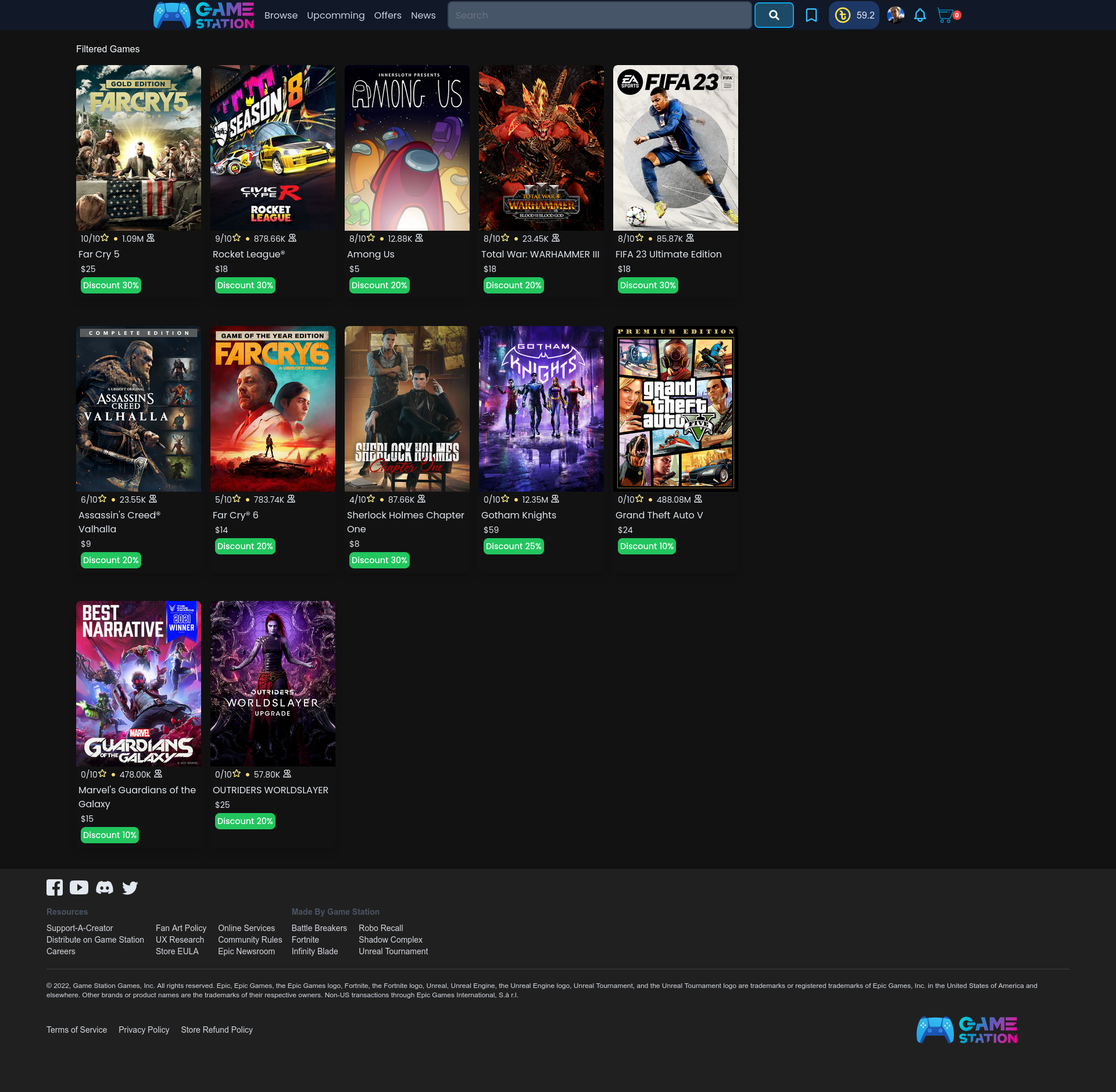This screenshot has width=1116, height=1092.
Task: Open the Gotham Knights cover image
Action: [x=541, y=409]
